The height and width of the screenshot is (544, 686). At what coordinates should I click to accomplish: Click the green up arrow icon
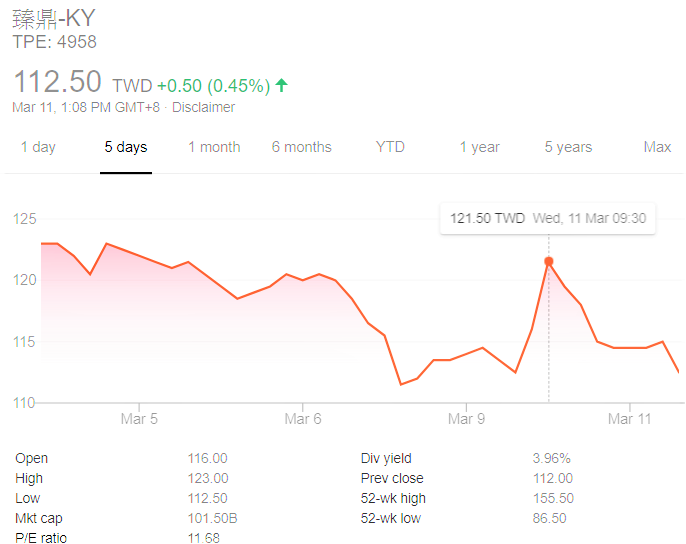(281, 85)
